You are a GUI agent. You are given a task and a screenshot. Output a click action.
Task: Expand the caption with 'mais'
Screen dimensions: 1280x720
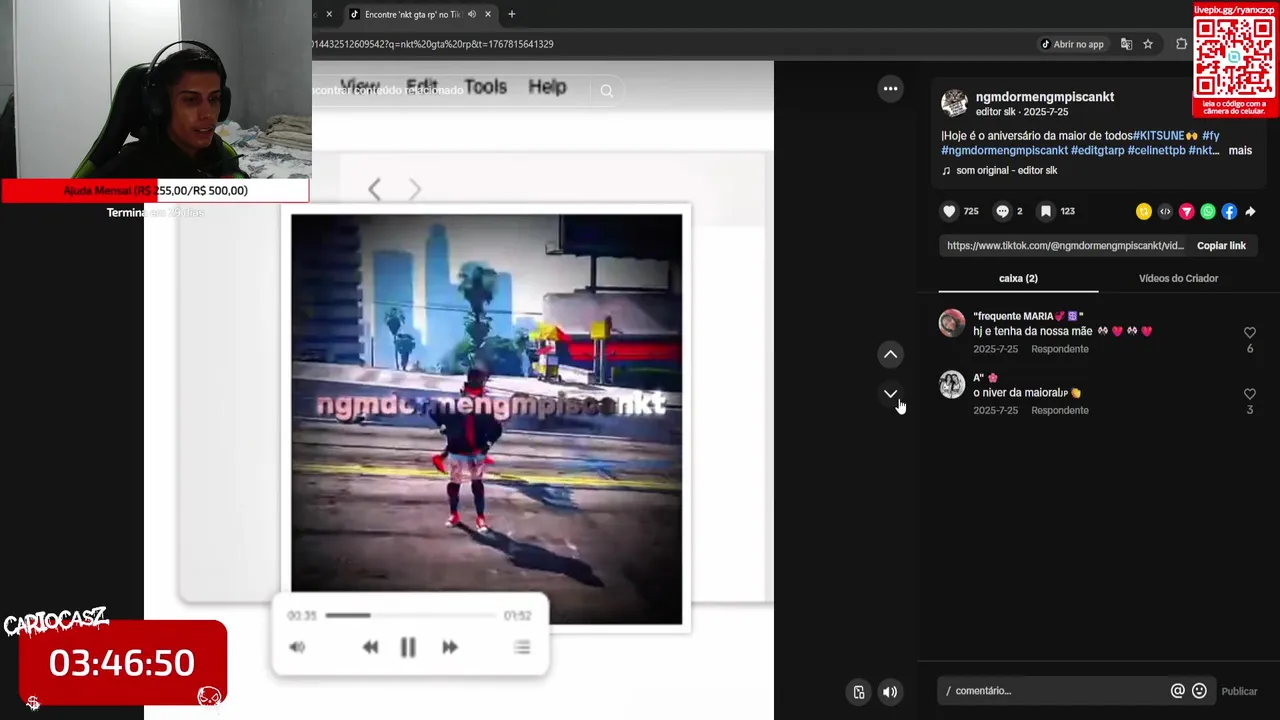pyautogui.click(x=1240, y=150)
